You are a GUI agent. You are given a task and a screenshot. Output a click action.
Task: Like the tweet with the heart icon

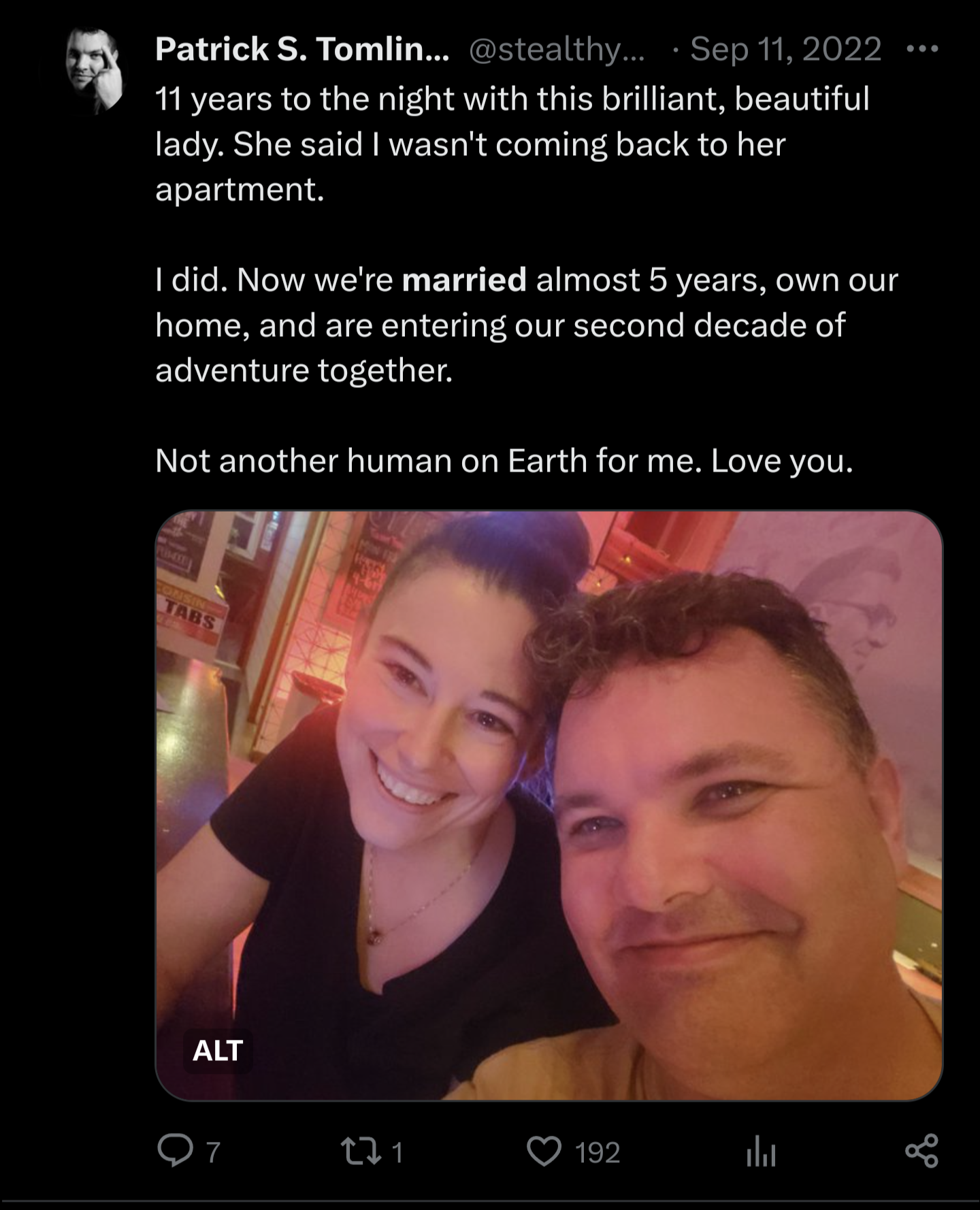(544, 1152)
